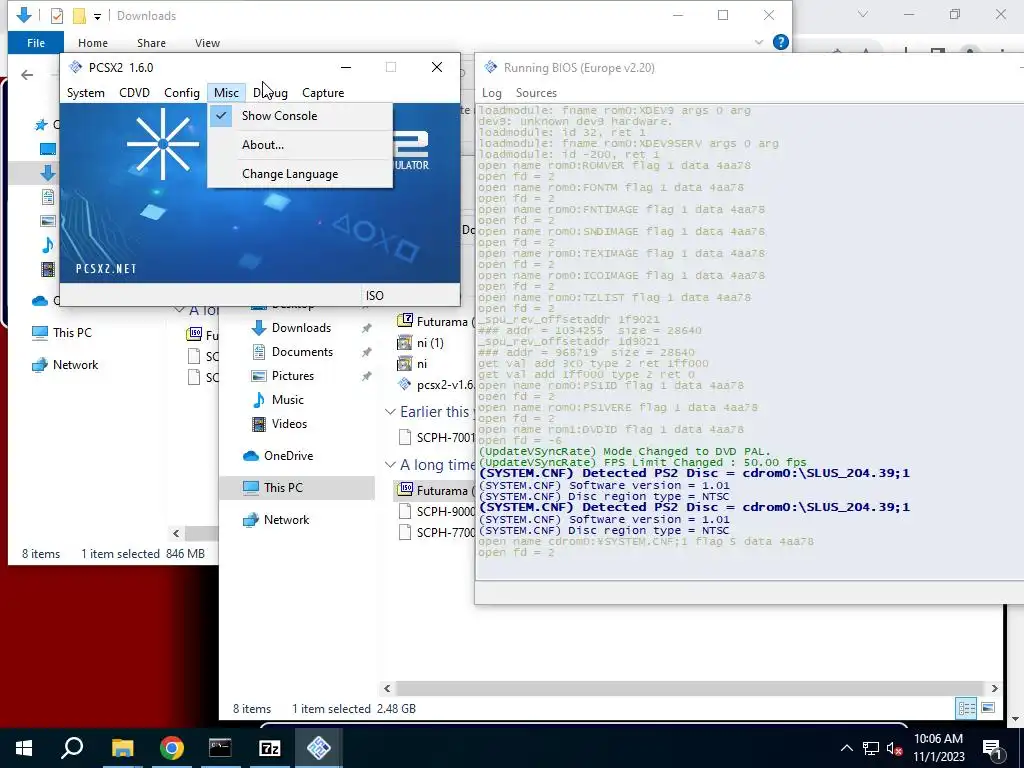This screenshot has width=1024, height=768.
Task: Open Music in the second Explorer sidebar
Action: coord(287,400)
